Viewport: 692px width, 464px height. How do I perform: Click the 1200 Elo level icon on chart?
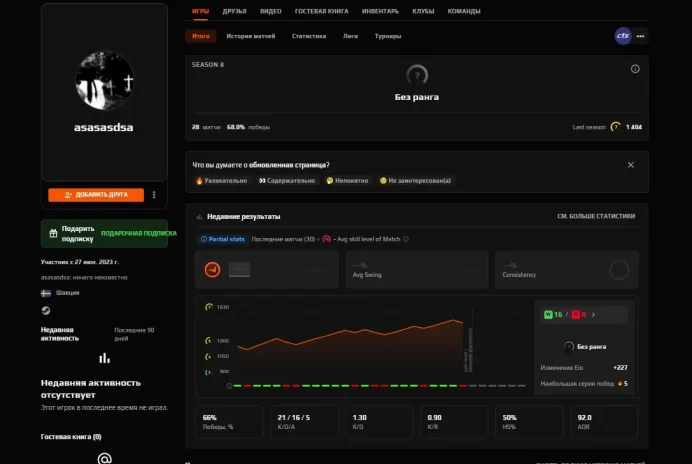[208, 341]
